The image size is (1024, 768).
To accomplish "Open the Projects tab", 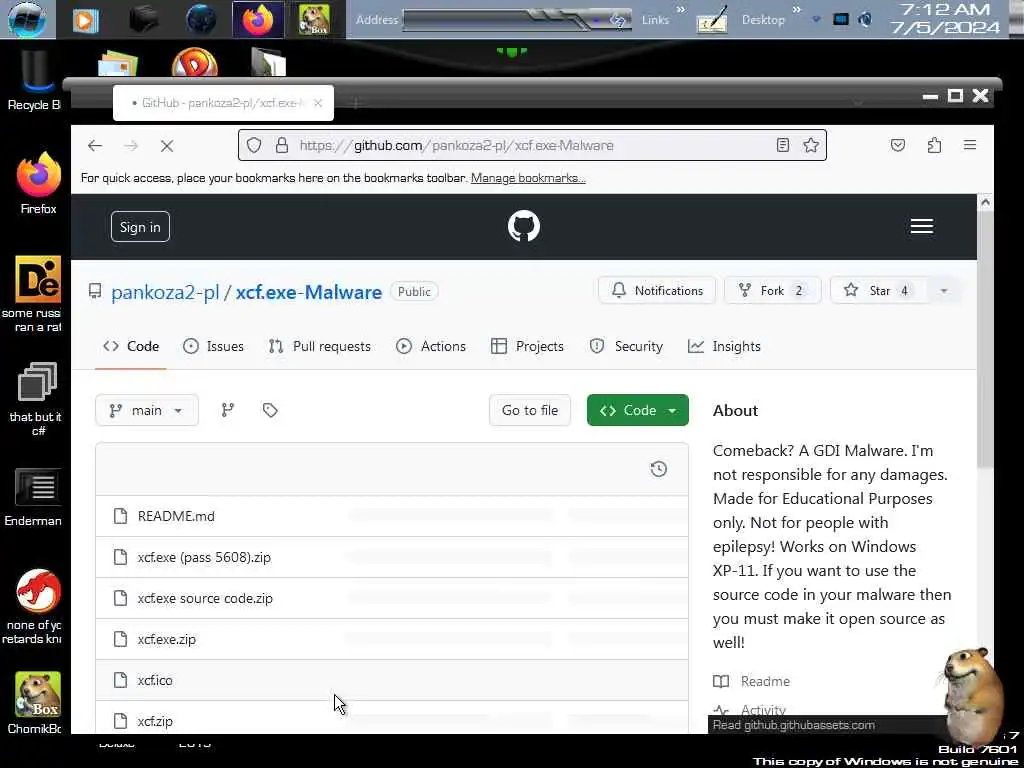I will (527, 347).
